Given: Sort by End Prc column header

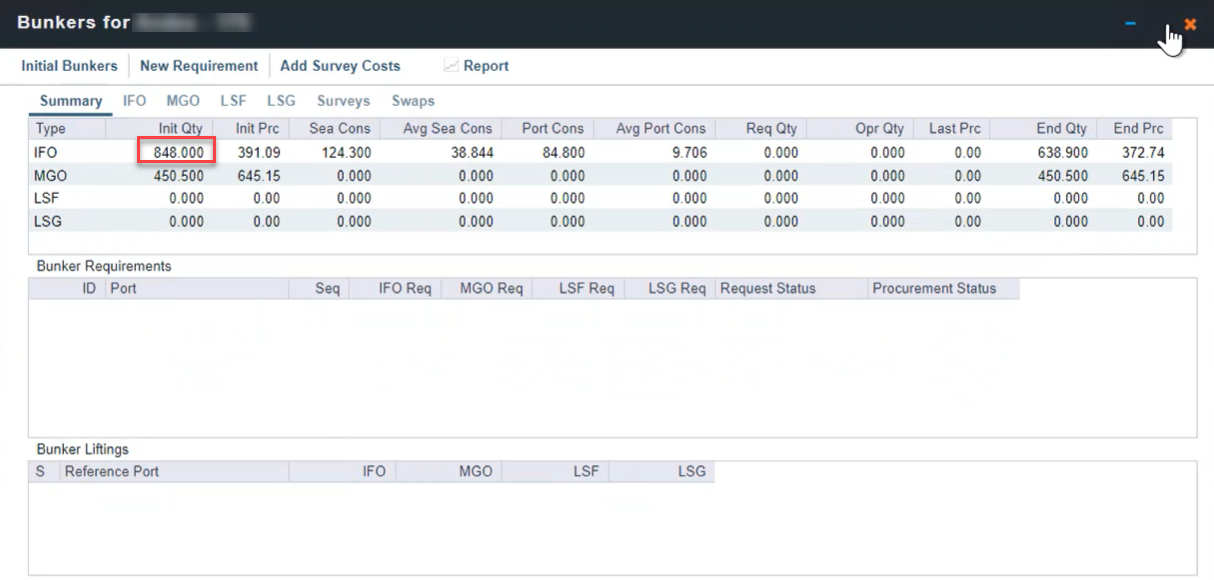Looking at the screenshot, I should coord(1138,129).
